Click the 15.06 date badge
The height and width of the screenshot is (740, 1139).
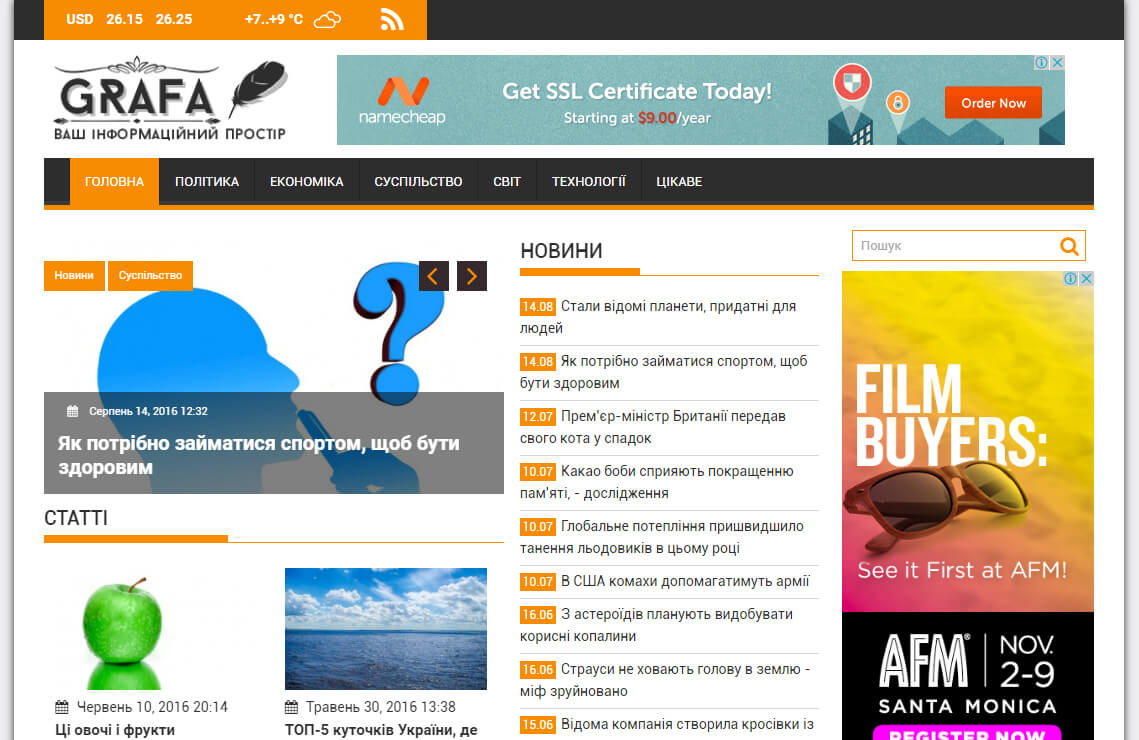(x=538, y=725)
